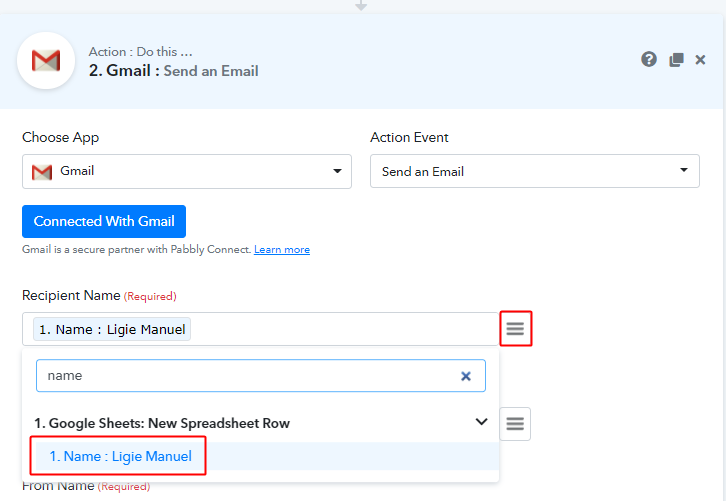Clear the 'name' search text
Image resolution: width=726 pixels, height=501 pixels.
click(x=466, y=376)
